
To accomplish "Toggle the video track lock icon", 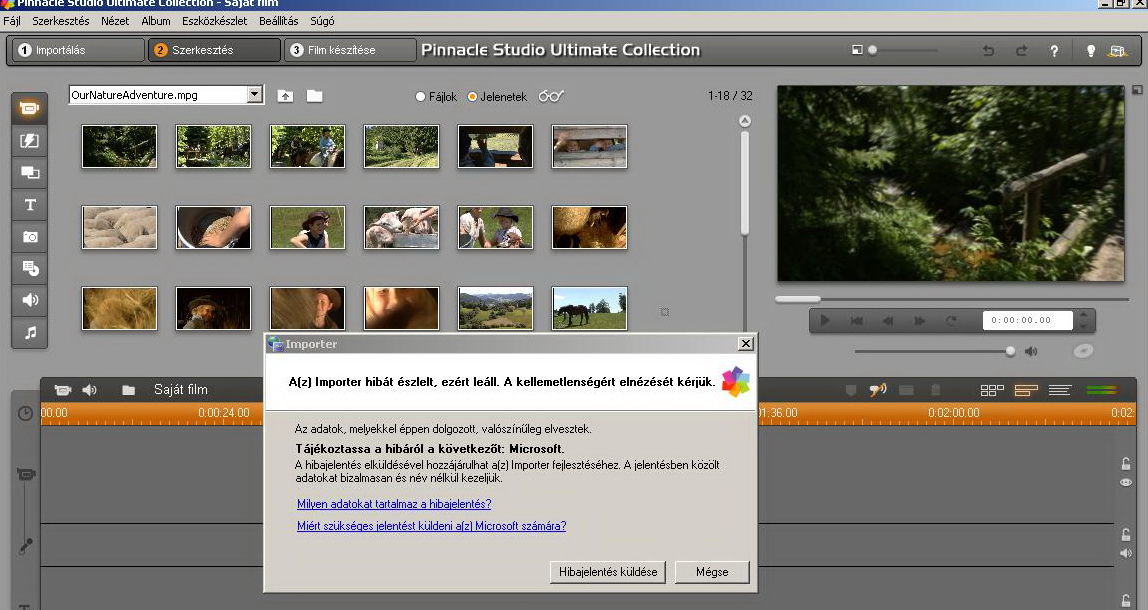I will (x=1126, y=464).
